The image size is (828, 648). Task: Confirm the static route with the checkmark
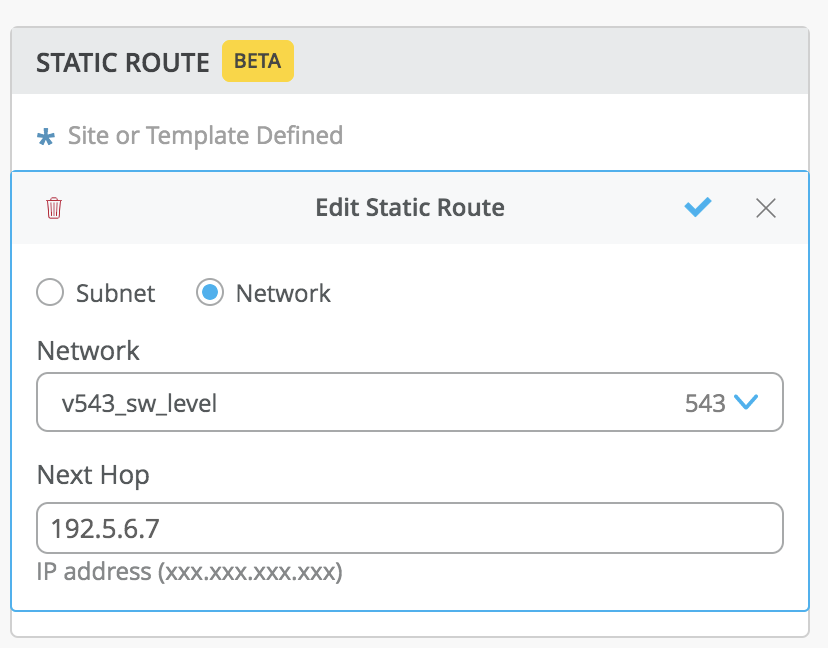pos(698,207)
